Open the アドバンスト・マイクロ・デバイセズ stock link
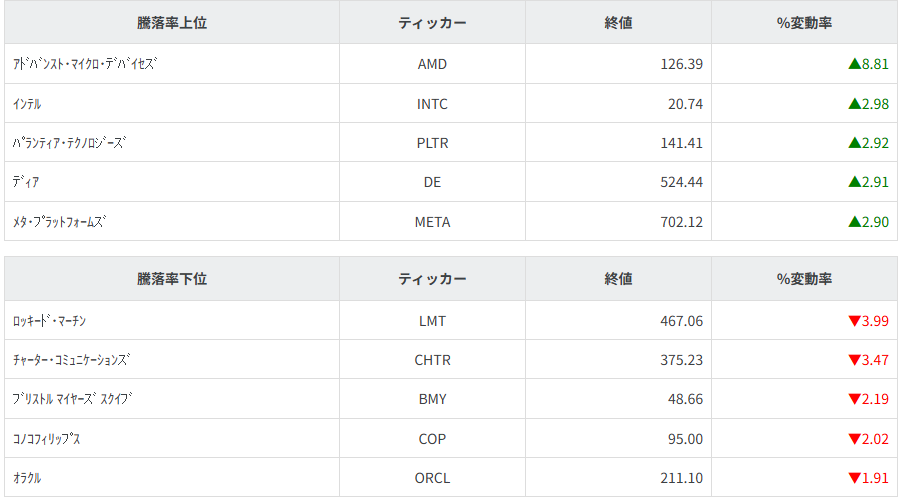 click(x=85, y=64)
